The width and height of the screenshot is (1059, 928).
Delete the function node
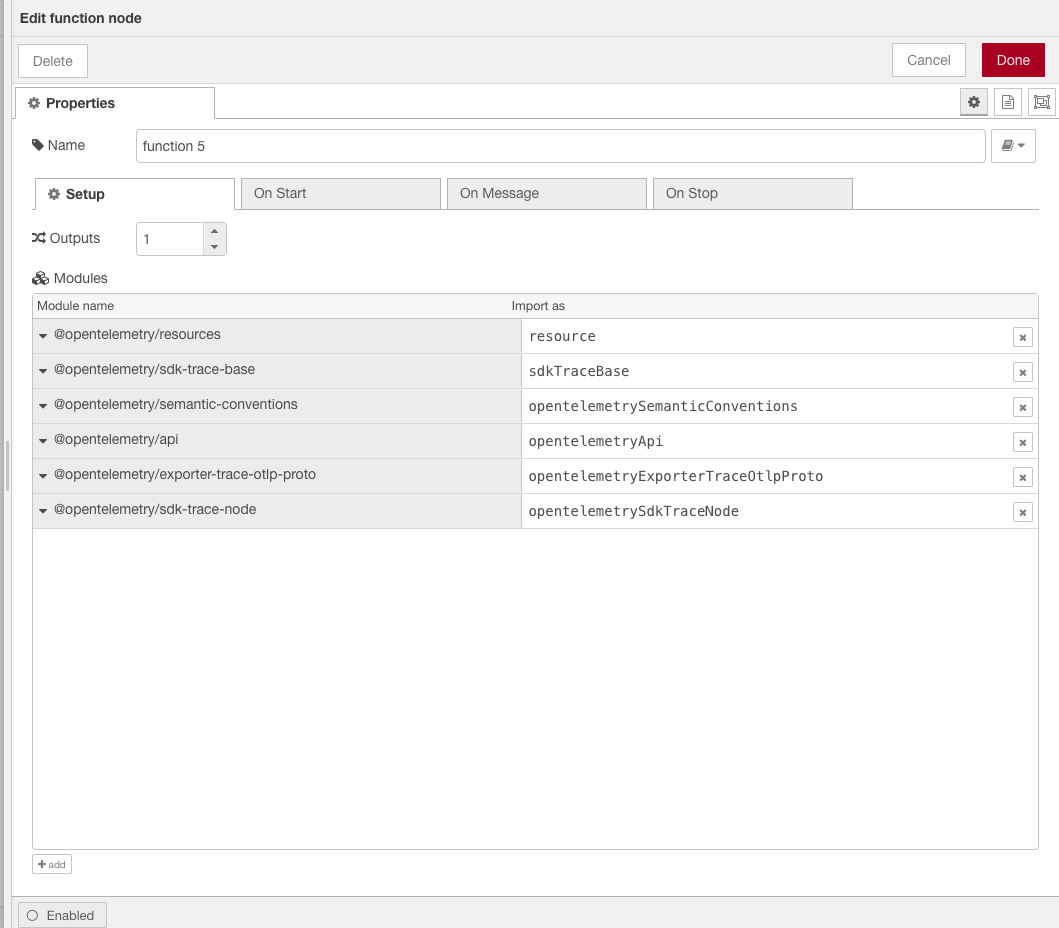point(52,60)
